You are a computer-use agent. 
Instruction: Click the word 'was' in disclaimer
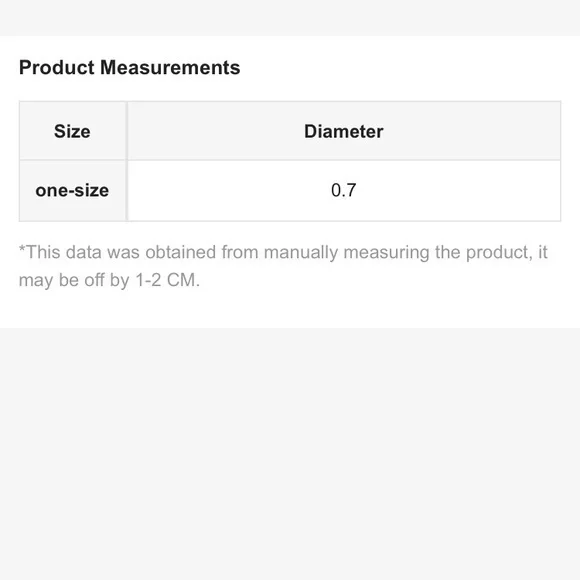tap(123, 252)
